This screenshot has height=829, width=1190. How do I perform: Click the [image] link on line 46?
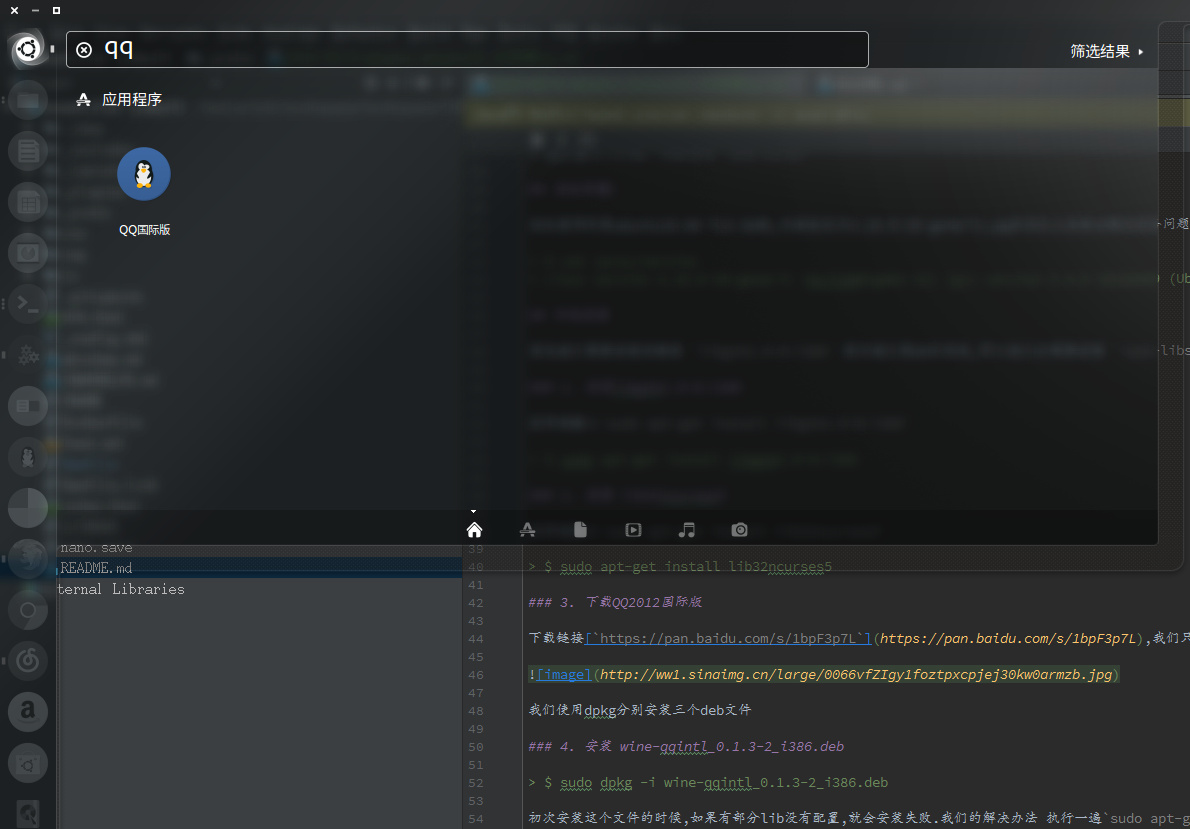click(564, 674)
